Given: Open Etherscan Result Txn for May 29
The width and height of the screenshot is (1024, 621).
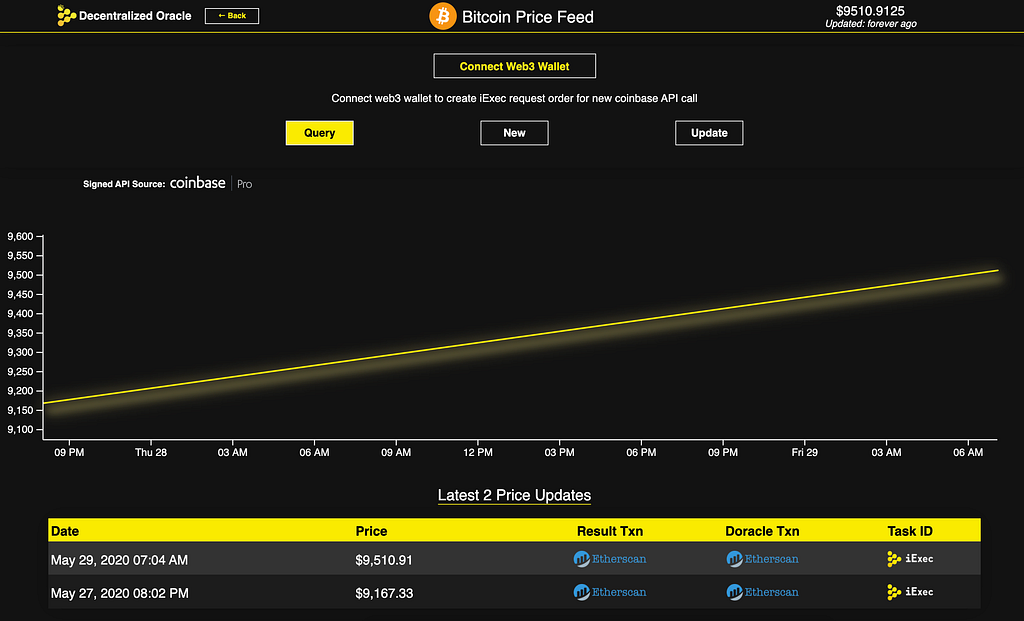Looking at the screenshot, I should (610, 559).
